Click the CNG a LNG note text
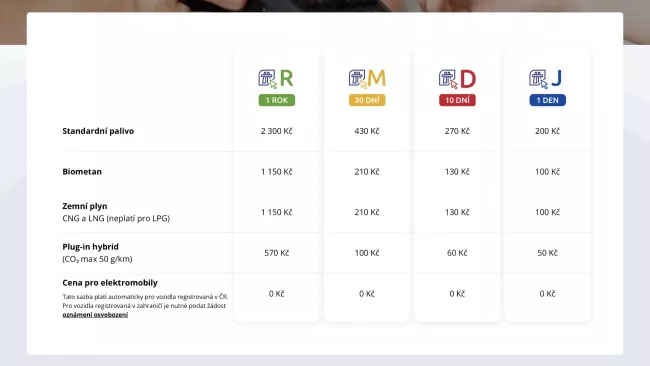The image size is (650, 366). point(116,218)
